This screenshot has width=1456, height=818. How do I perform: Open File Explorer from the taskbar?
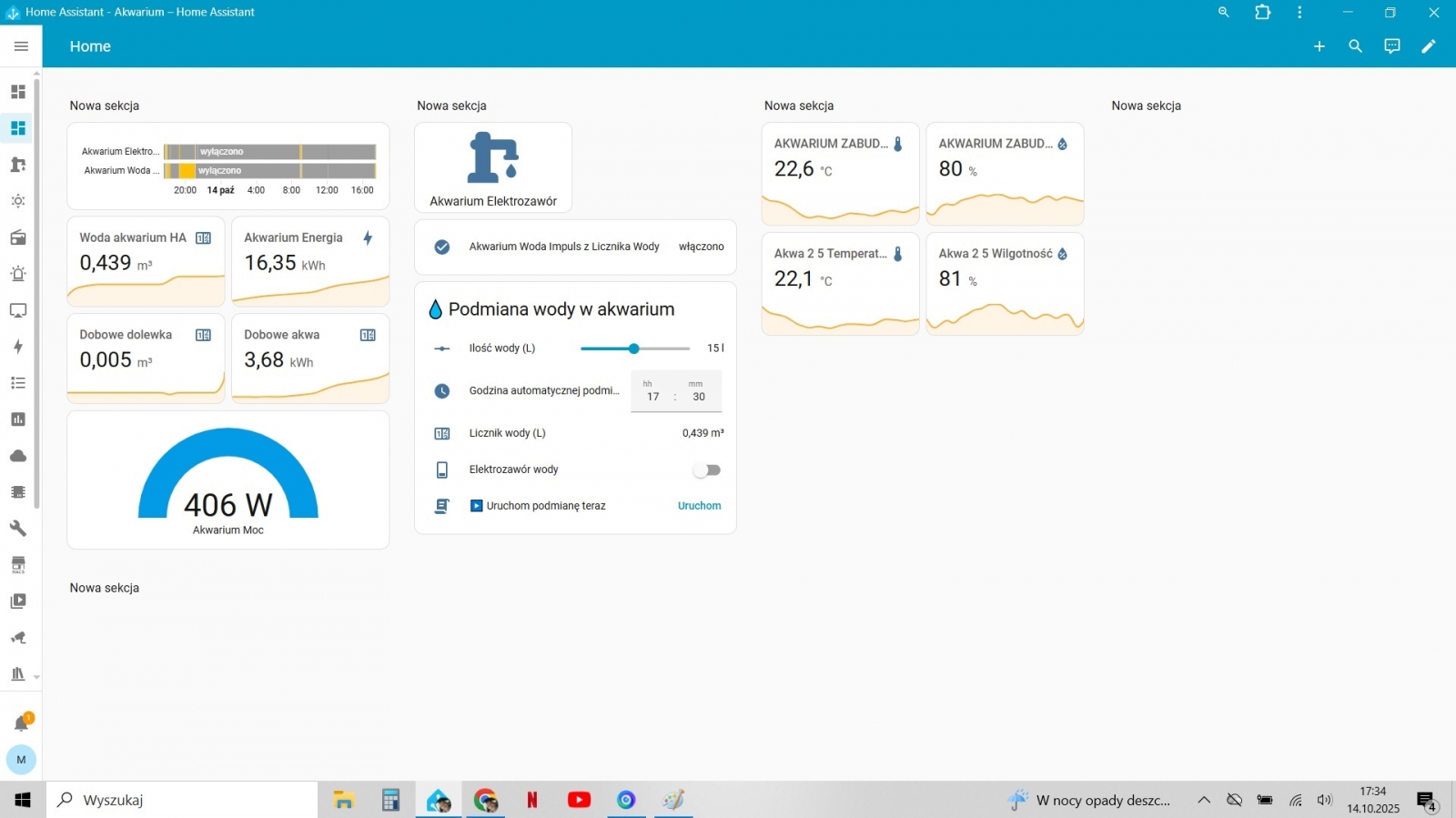tap(343, 800)
